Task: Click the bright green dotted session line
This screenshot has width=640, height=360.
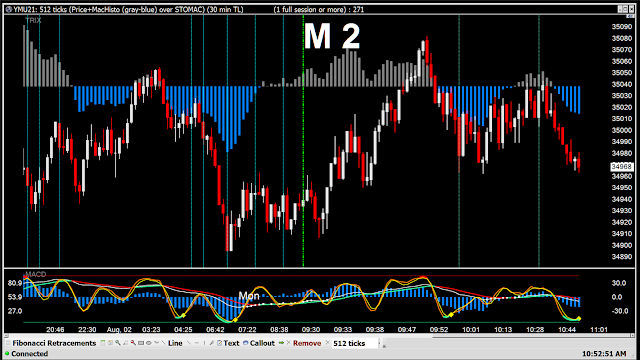Action: 303,141
